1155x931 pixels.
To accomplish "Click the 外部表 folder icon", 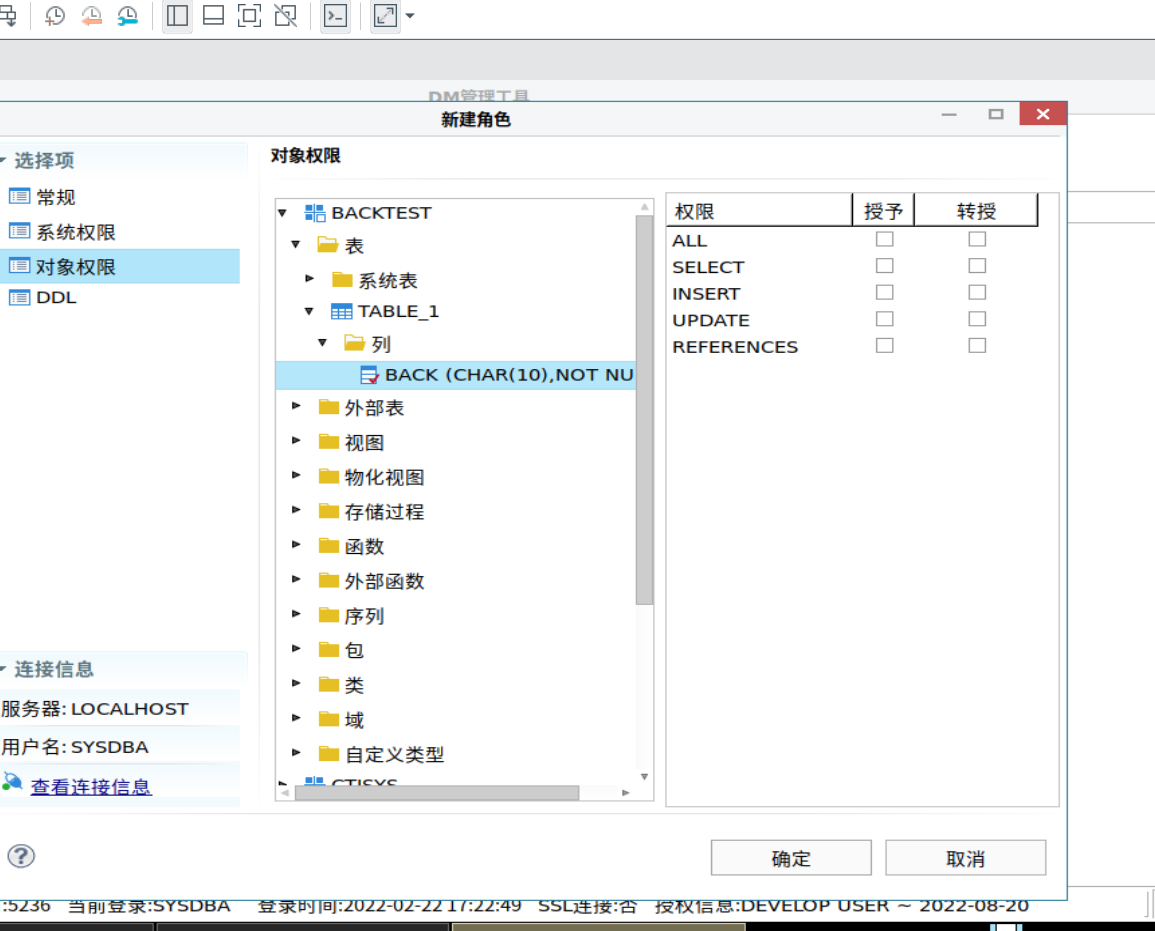I will click(x=329, y=407).
